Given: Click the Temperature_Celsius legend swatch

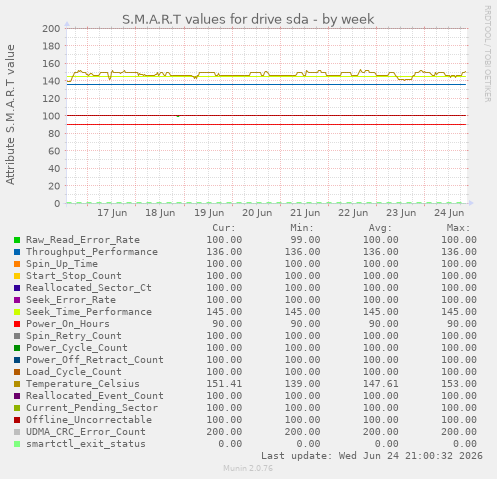Looking at the screenshot, I should point(17,384).
